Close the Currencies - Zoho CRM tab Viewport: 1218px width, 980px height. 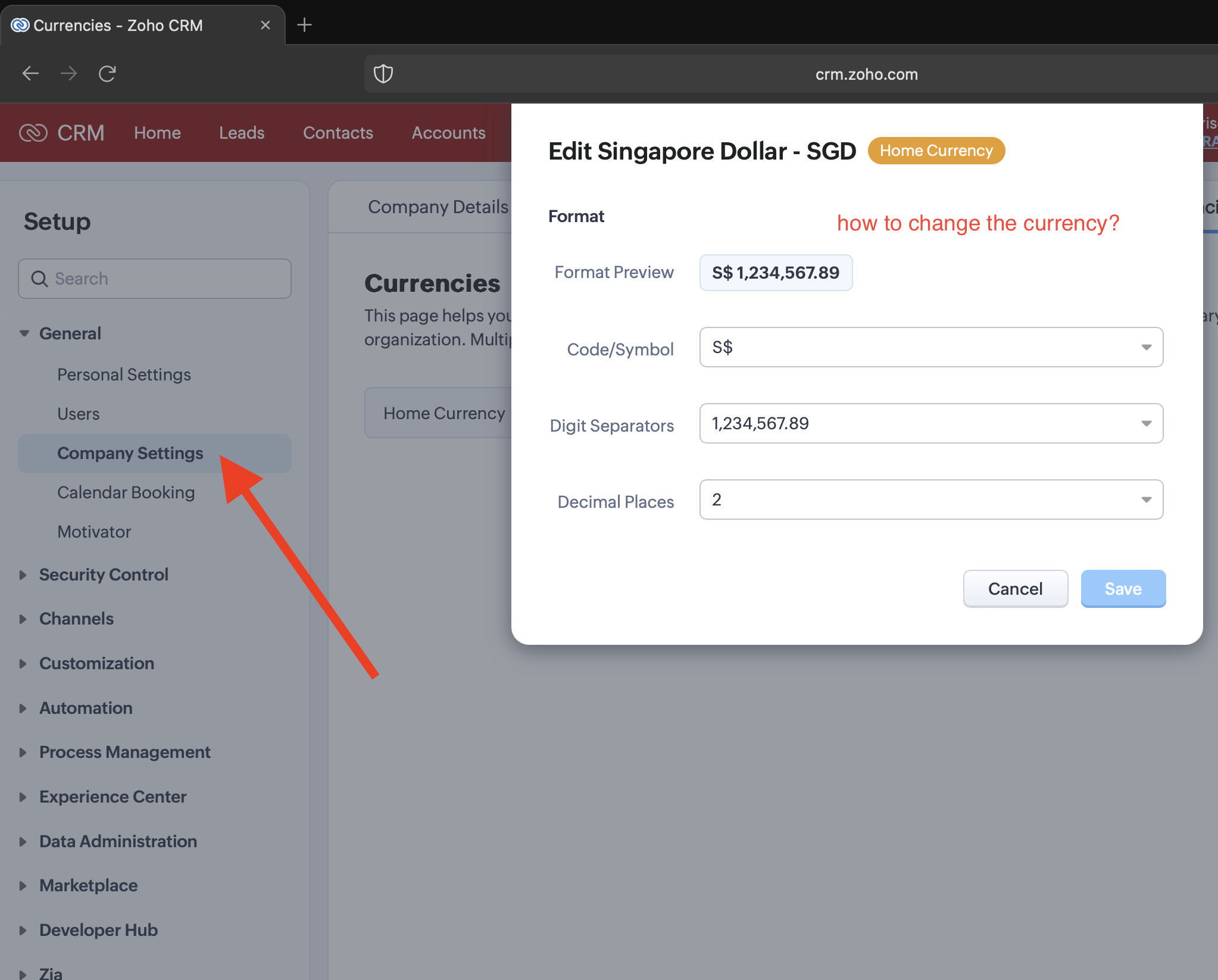click(x=266, y=25)
